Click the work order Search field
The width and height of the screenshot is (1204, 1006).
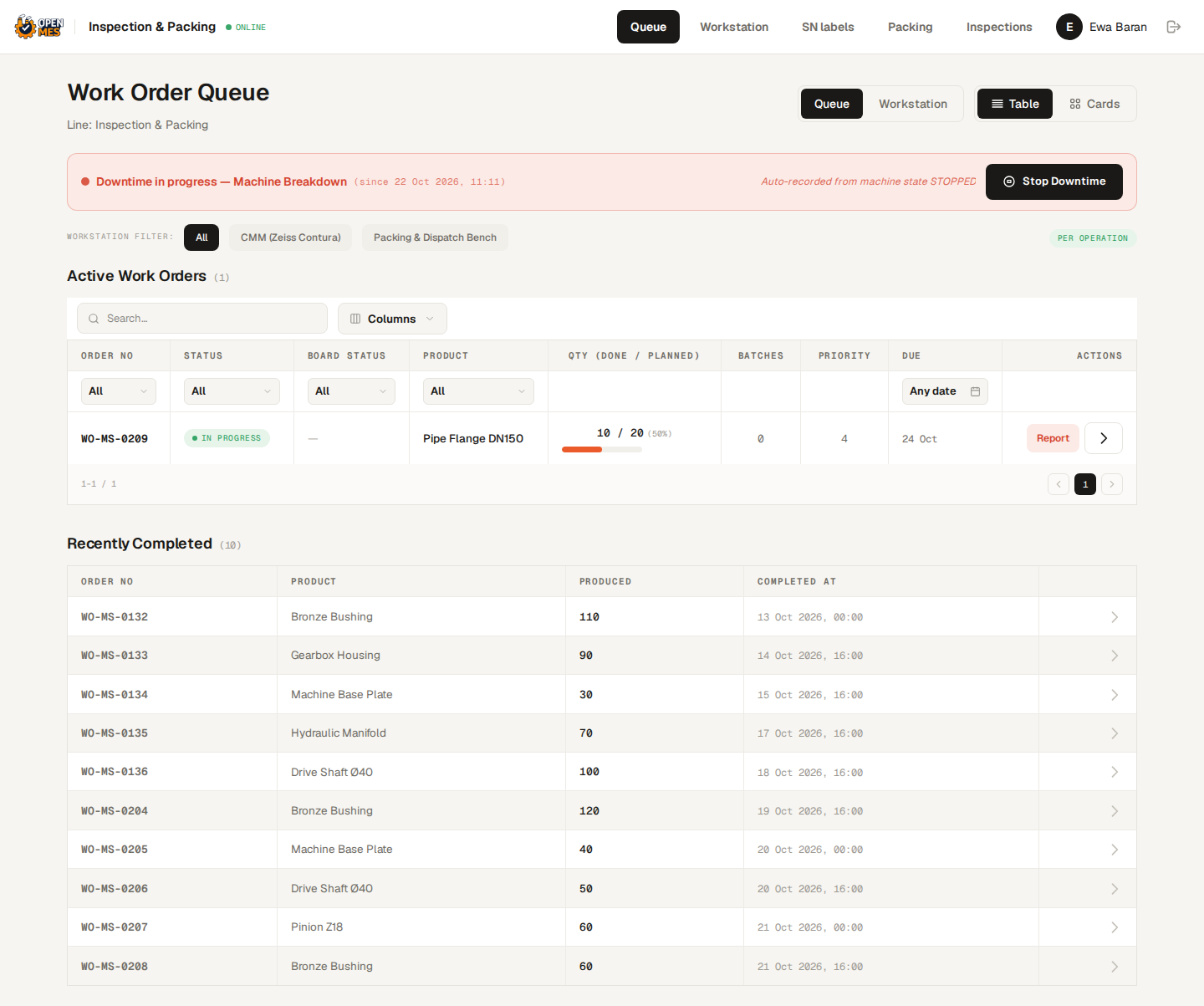pyautogui.click(x=202, y=319)
